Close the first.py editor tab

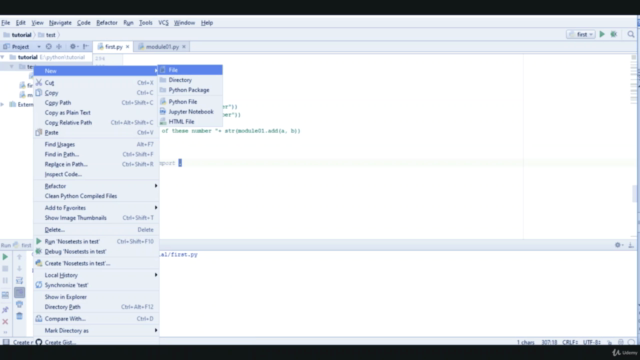pos(127,47)
